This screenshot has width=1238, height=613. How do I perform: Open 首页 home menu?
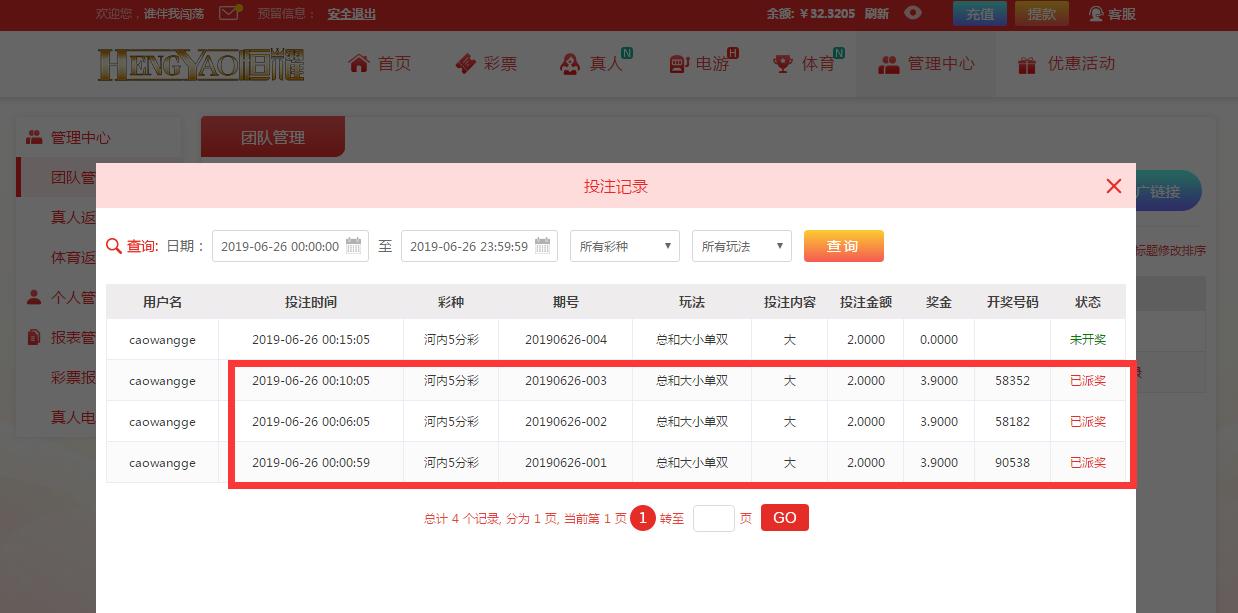point(380,63)
